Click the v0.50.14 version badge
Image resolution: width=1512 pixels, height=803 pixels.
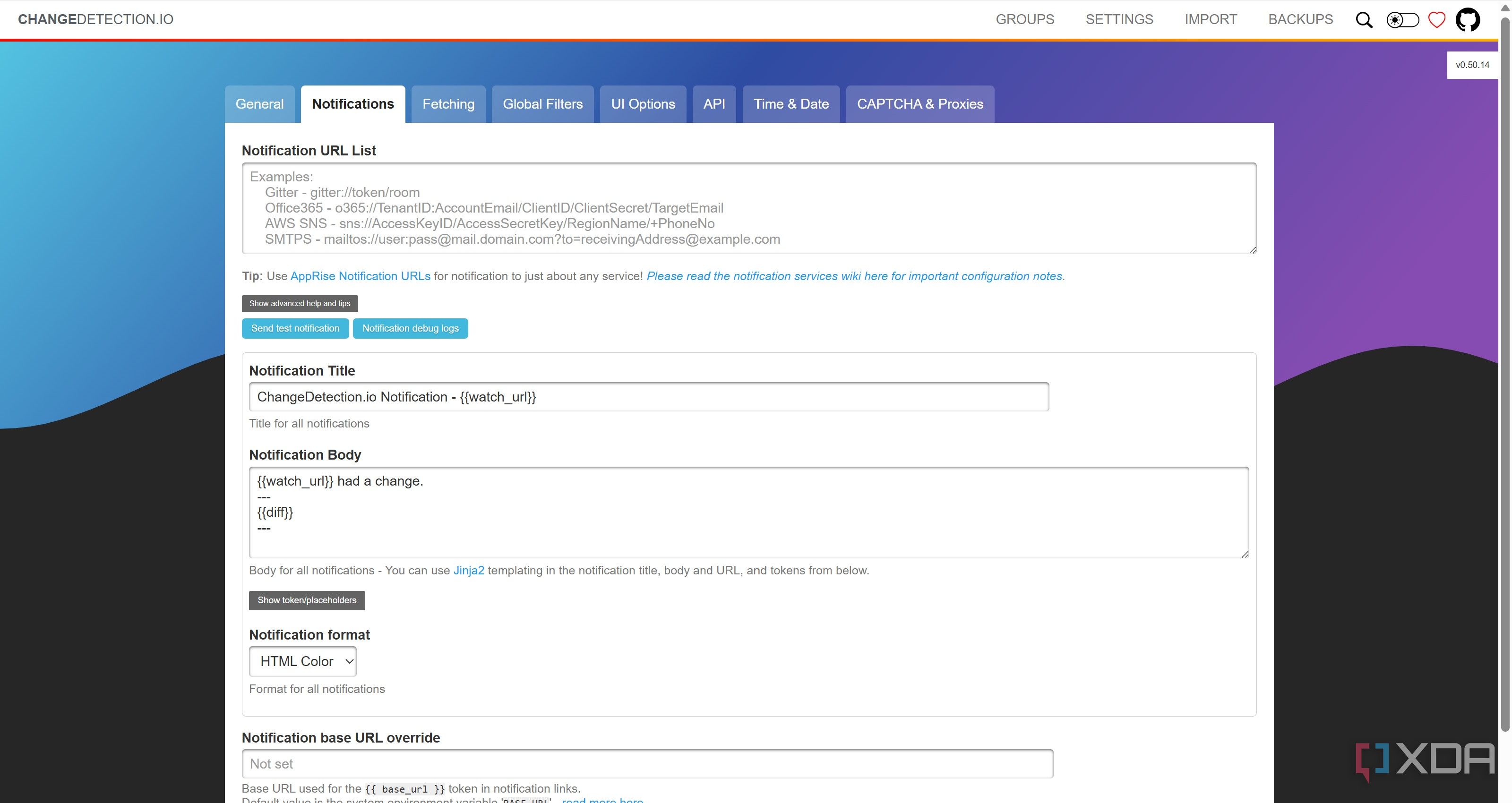click(x=1473, y=65)
